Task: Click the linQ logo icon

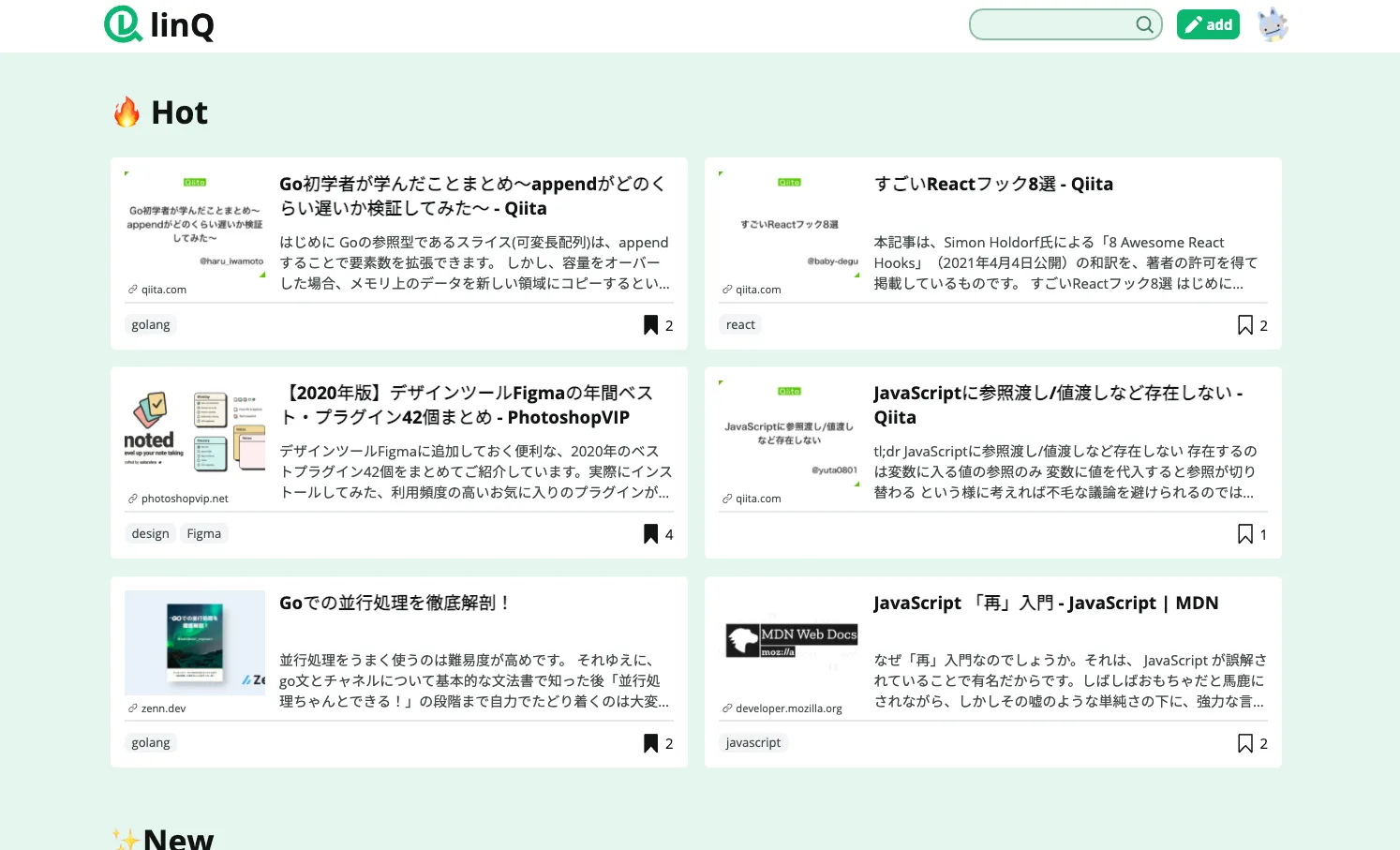Action: (124, 24)
